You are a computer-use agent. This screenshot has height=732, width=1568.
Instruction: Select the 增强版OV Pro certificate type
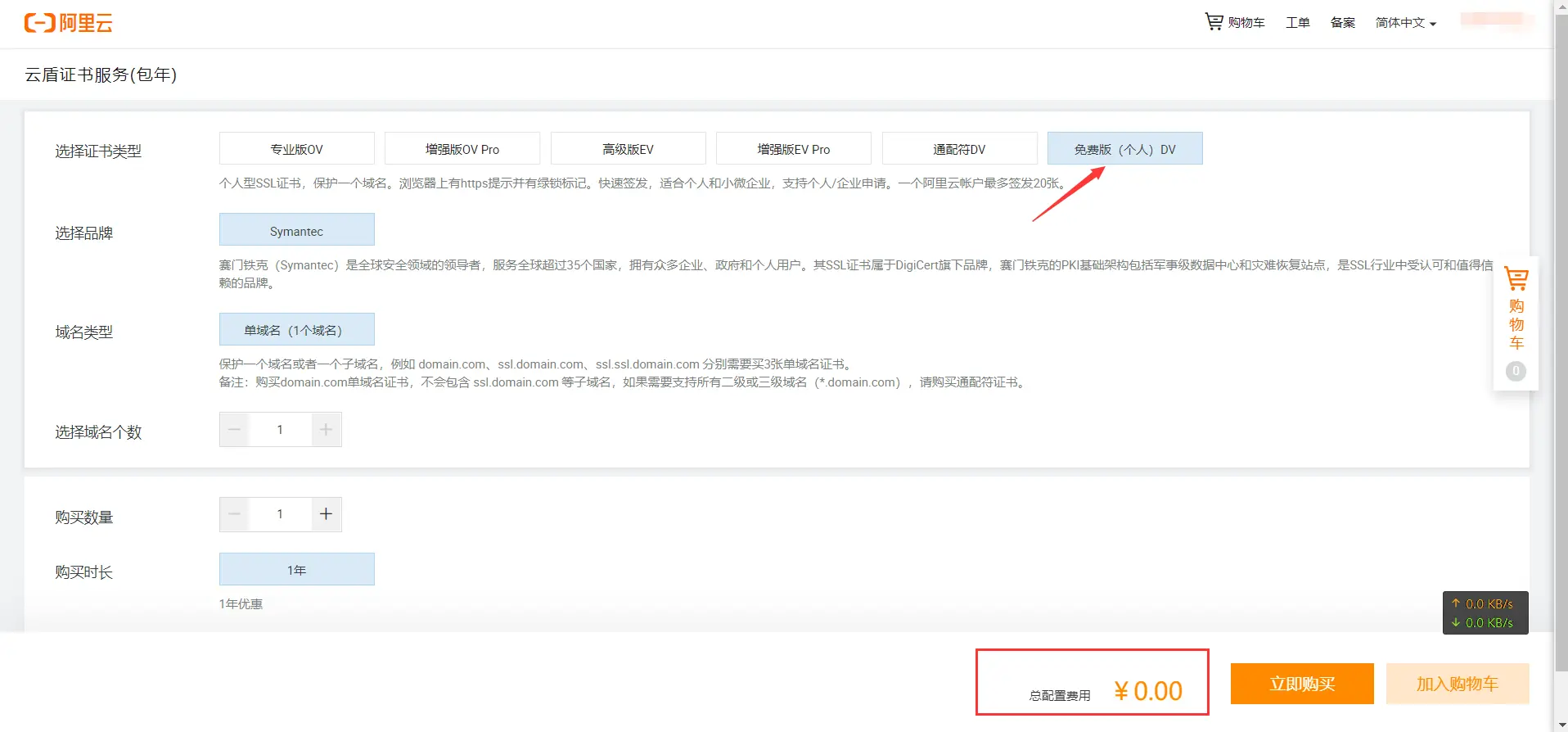point(462,149)
